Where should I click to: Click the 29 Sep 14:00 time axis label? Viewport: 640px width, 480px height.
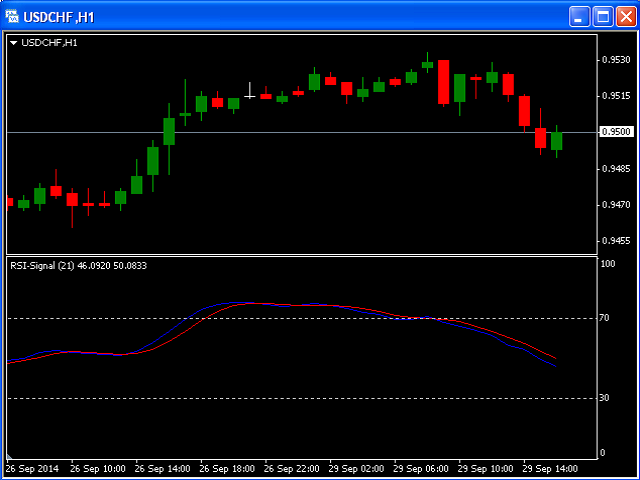[551, 468]
